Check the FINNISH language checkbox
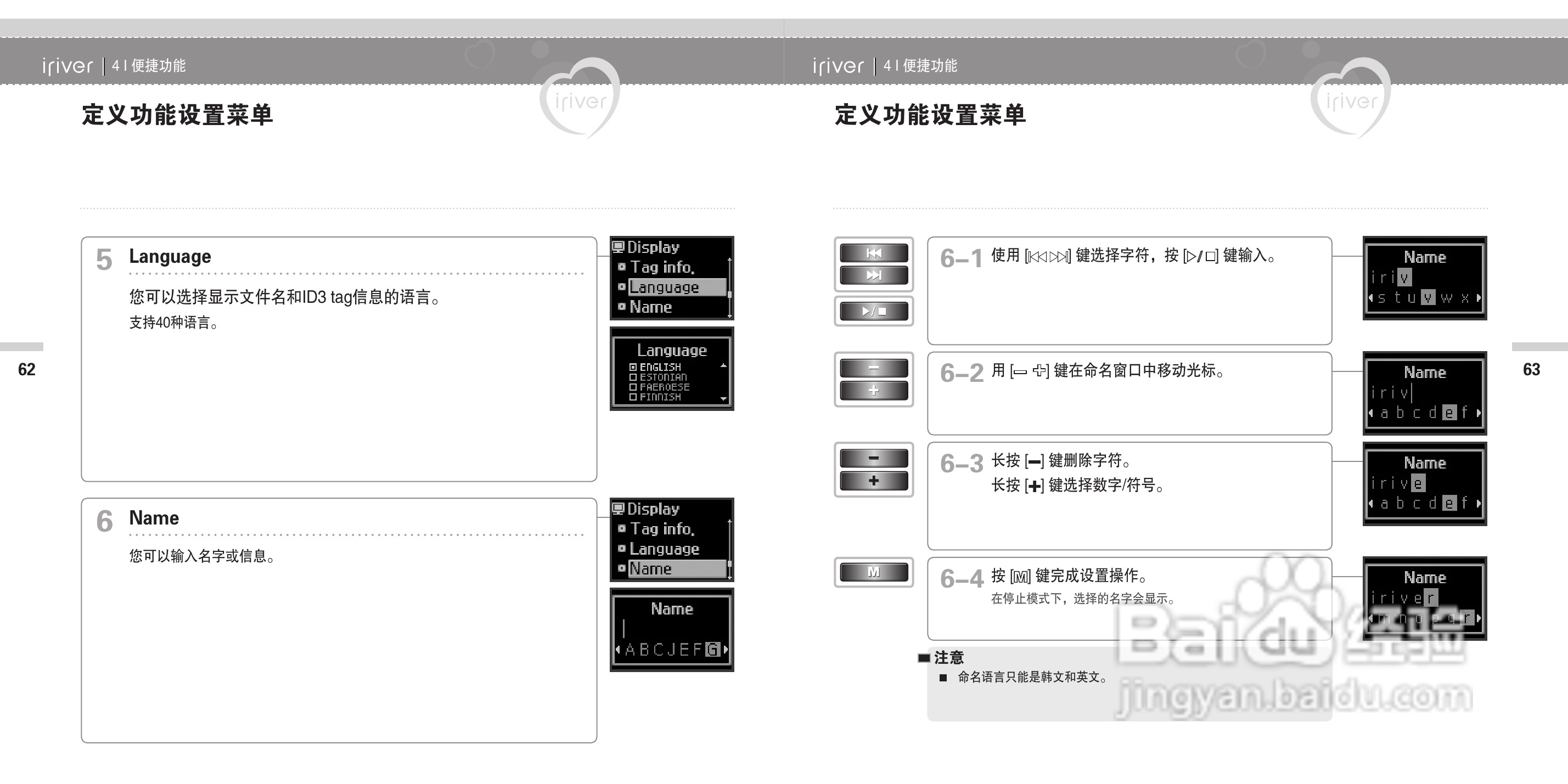Screen dimensions: 1568x784 click(x=633, y=397)
